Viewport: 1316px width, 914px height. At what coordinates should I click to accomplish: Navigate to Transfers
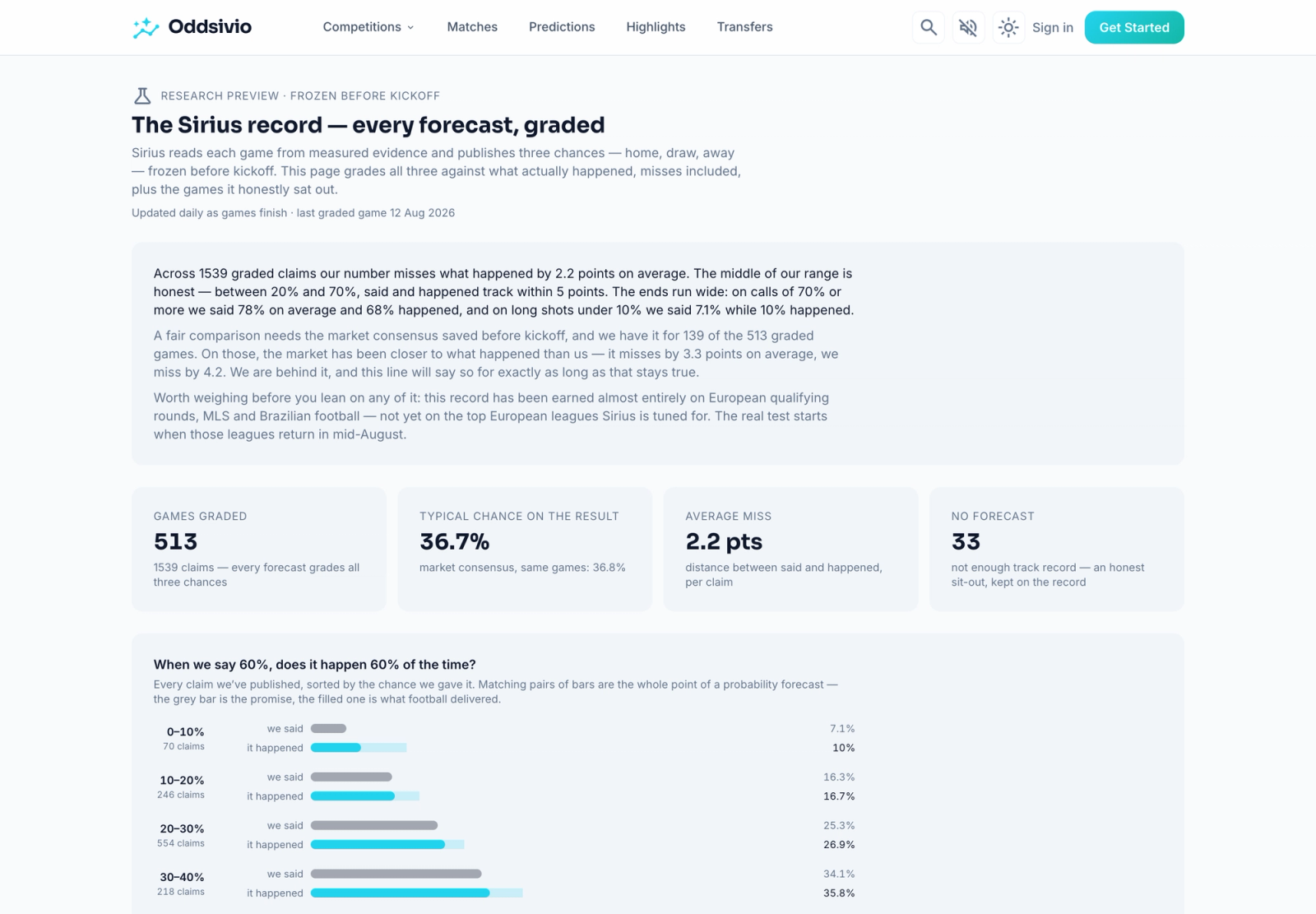[x=744, y=27]
